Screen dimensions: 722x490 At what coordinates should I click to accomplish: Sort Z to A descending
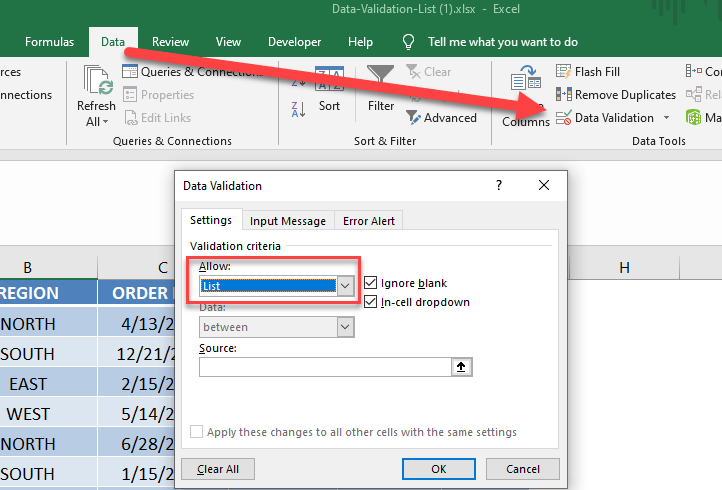point(298,110)
